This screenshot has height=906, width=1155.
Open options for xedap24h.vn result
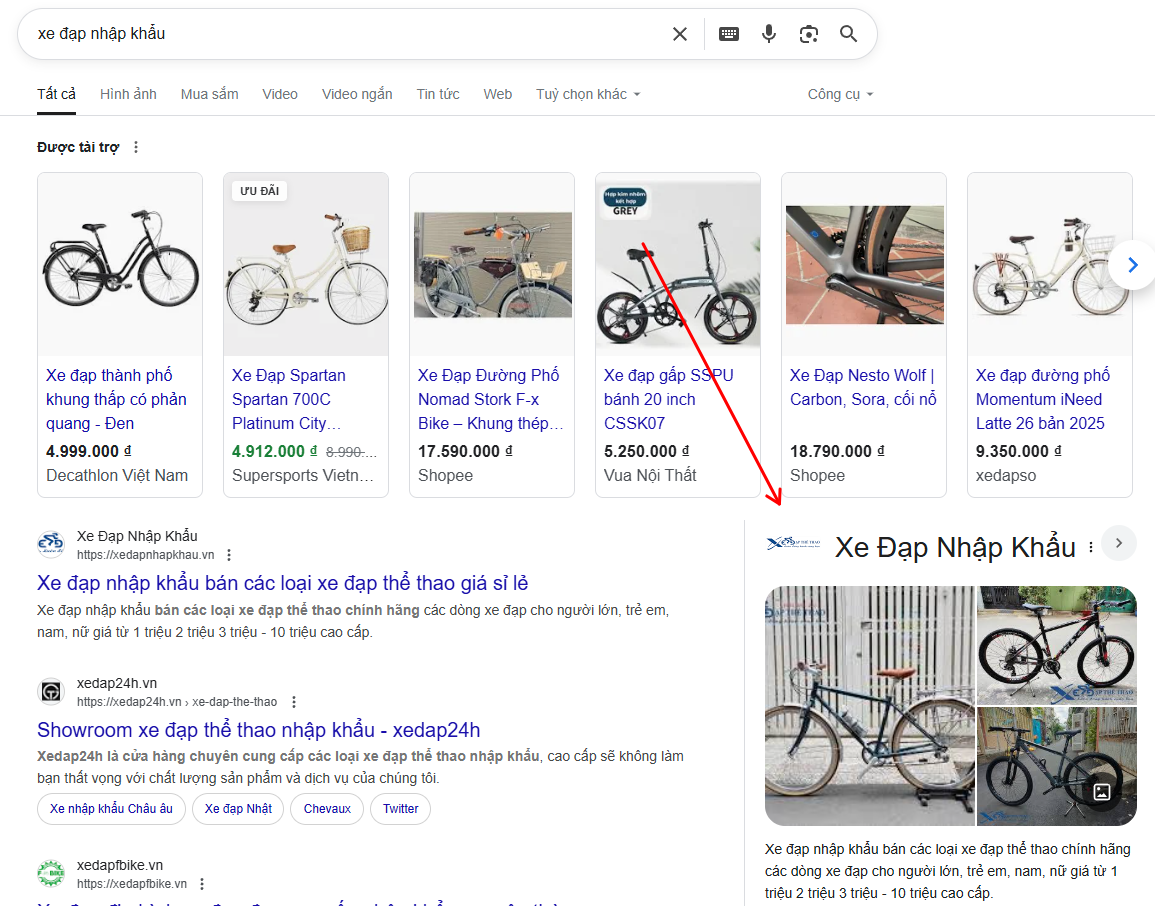click(294, 702)
